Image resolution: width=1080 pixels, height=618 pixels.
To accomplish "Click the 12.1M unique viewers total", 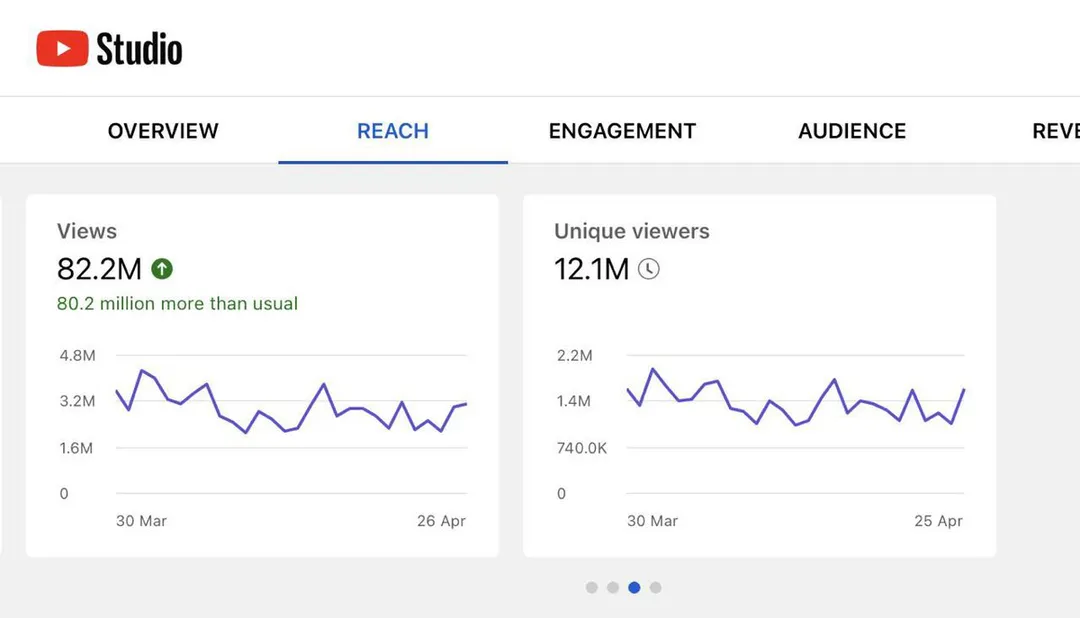I will pos(592,269).
